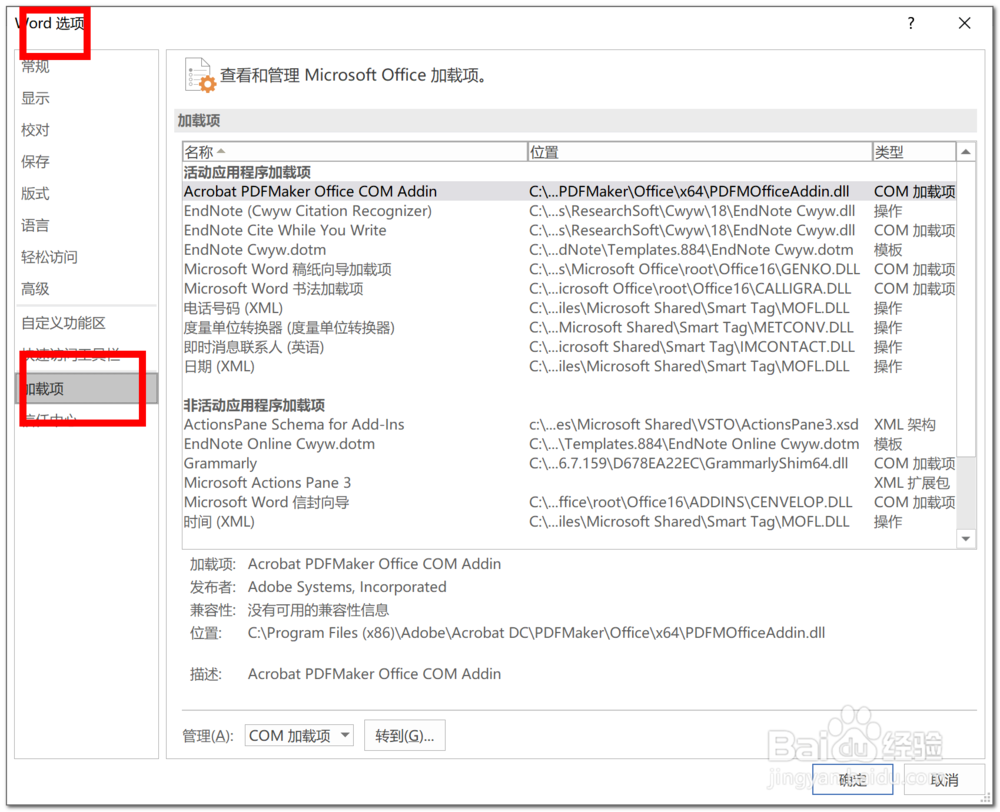The height and width of the screenshot is (812, 1000).
Task: Select 度量单位转换器 add-in row
Action: pos(569,328)
